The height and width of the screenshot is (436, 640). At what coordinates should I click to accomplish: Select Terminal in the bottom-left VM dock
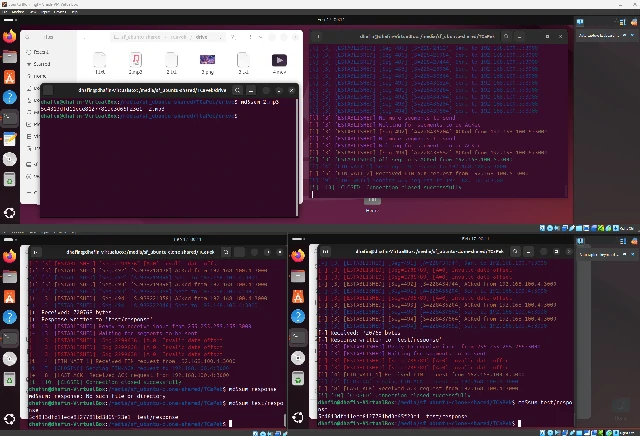pos(9,338)
